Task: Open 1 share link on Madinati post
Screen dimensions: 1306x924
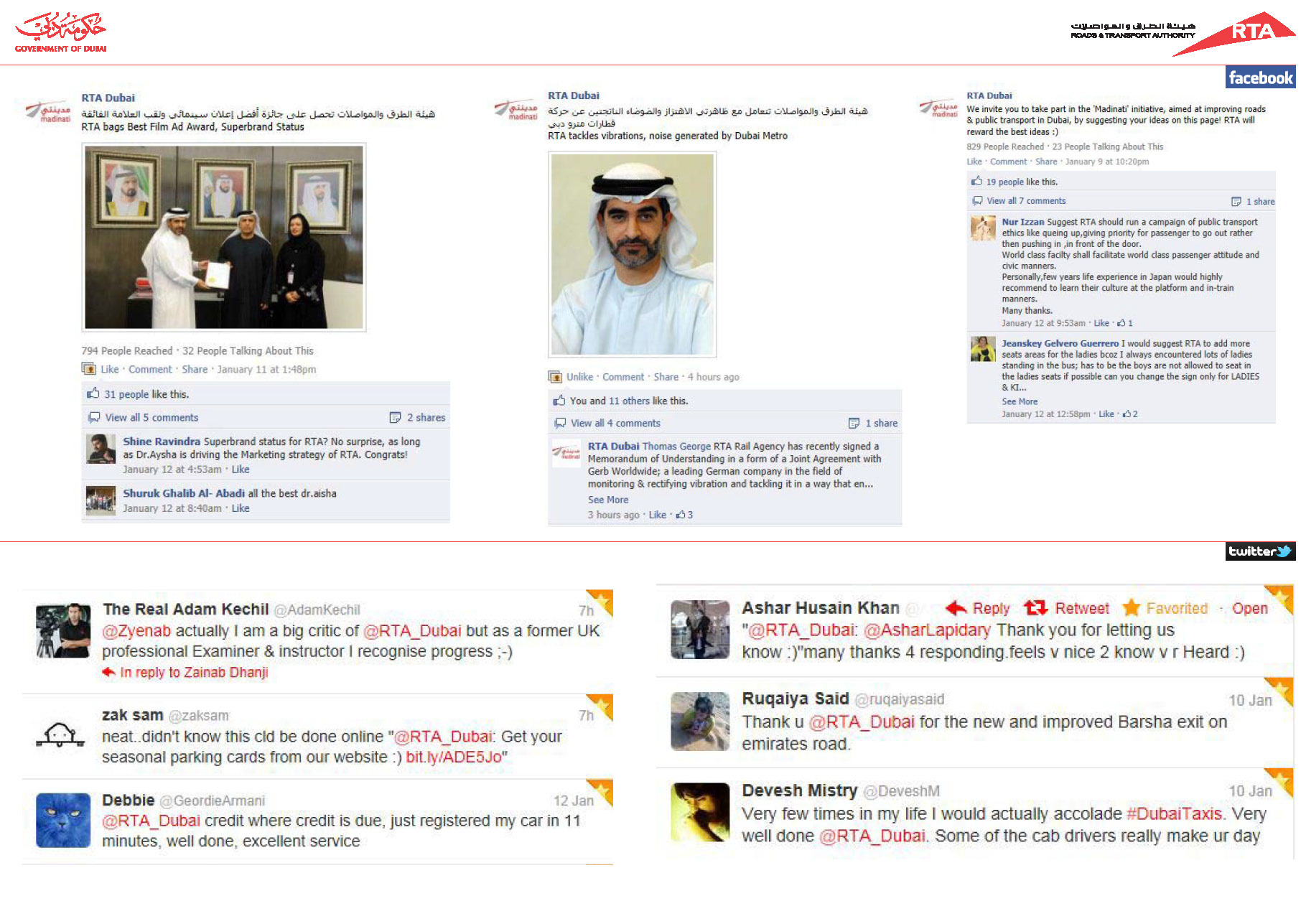Action: point(1260,202)
